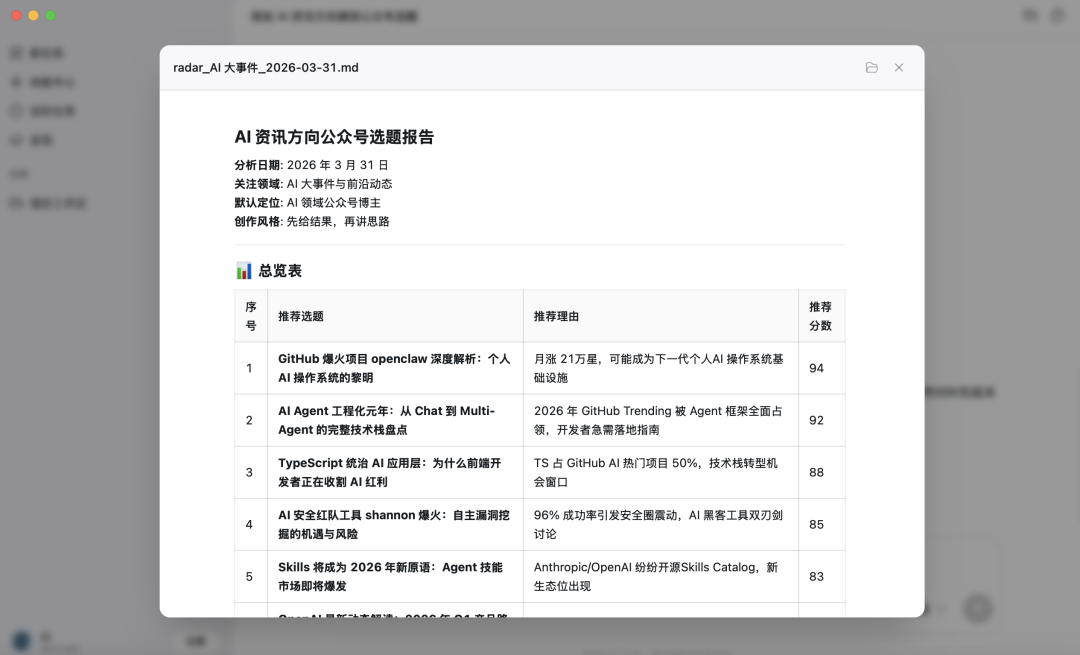Click the rightmost icon in the top toolbar
This screenshot has width=1080, height=655.
(x=1057, y=16)
